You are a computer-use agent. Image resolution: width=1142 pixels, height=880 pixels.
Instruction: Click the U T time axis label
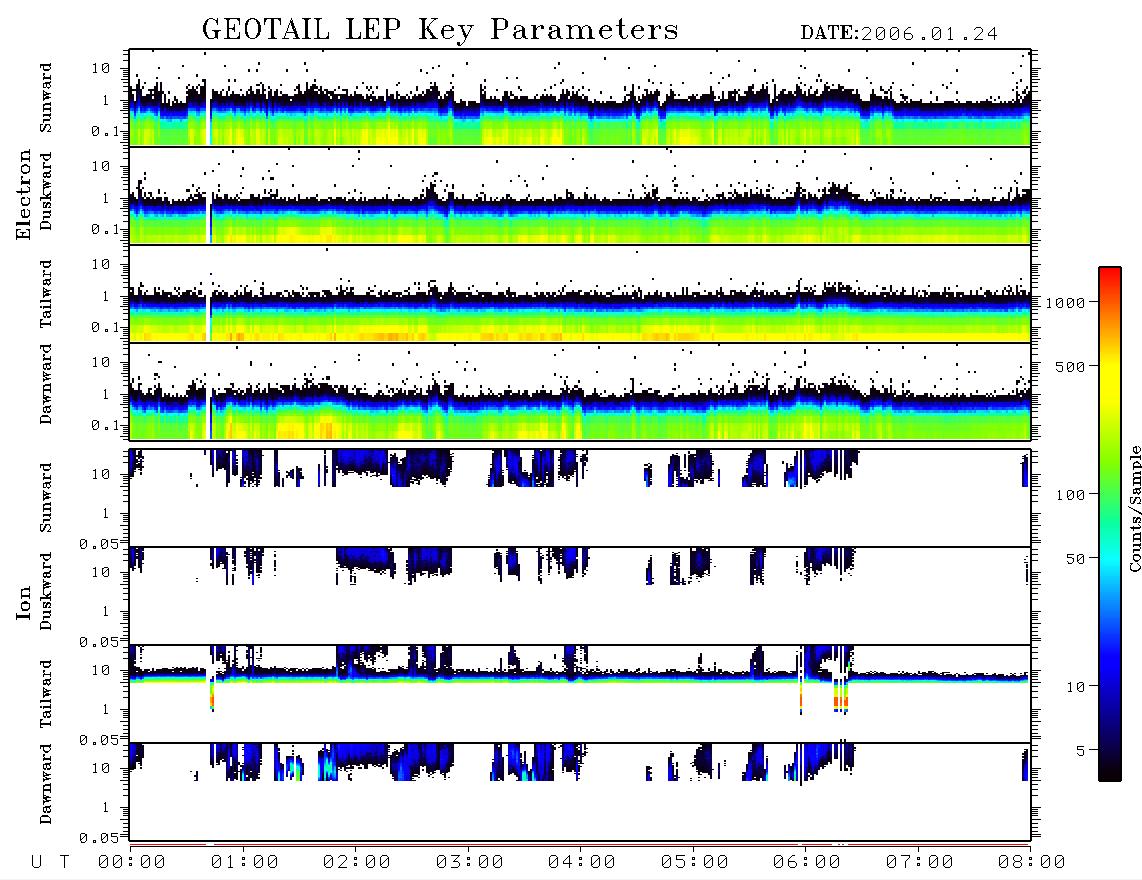coord(50,863)
